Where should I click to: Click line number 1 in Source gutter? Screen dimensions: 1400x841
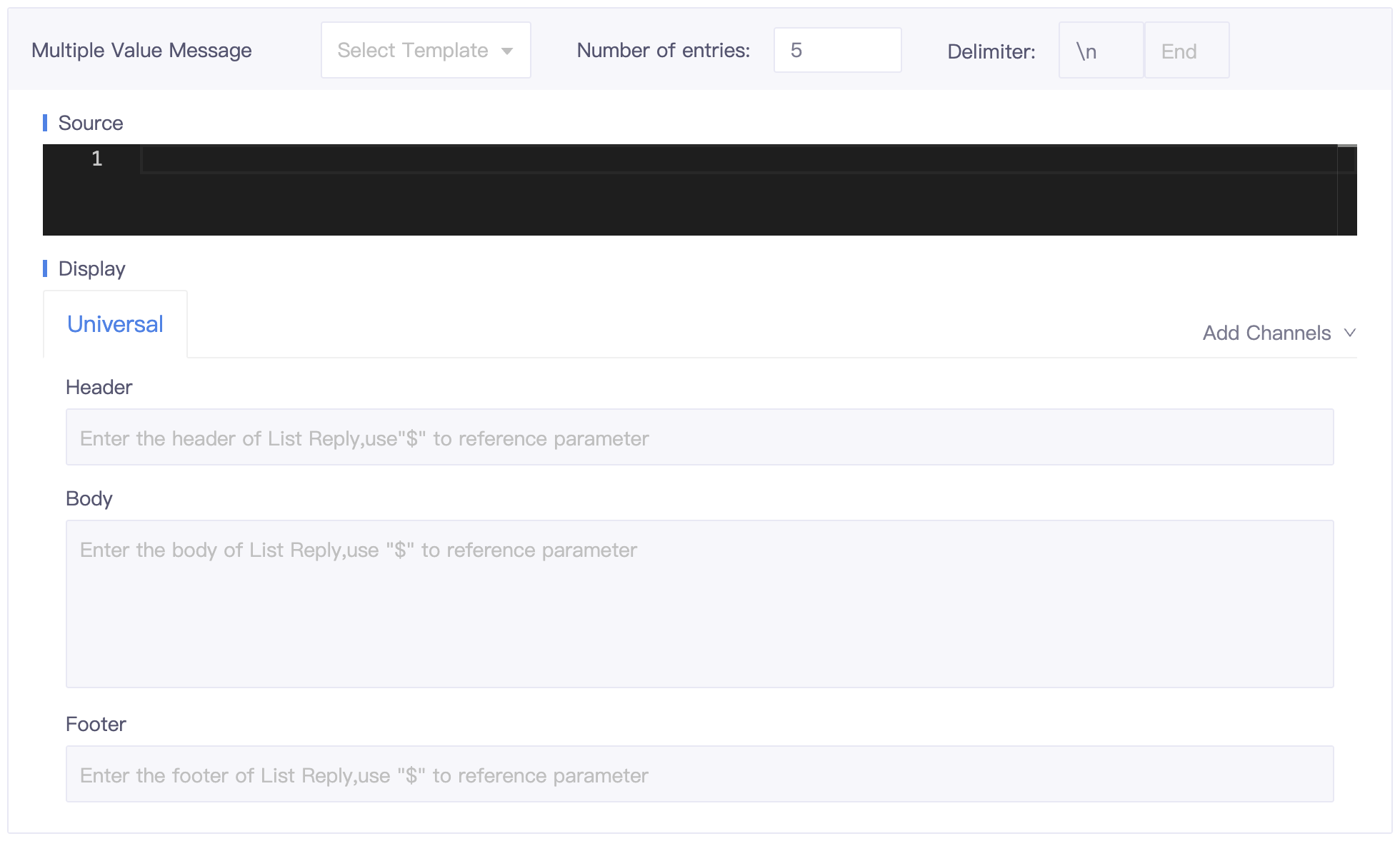click(97, 158)
